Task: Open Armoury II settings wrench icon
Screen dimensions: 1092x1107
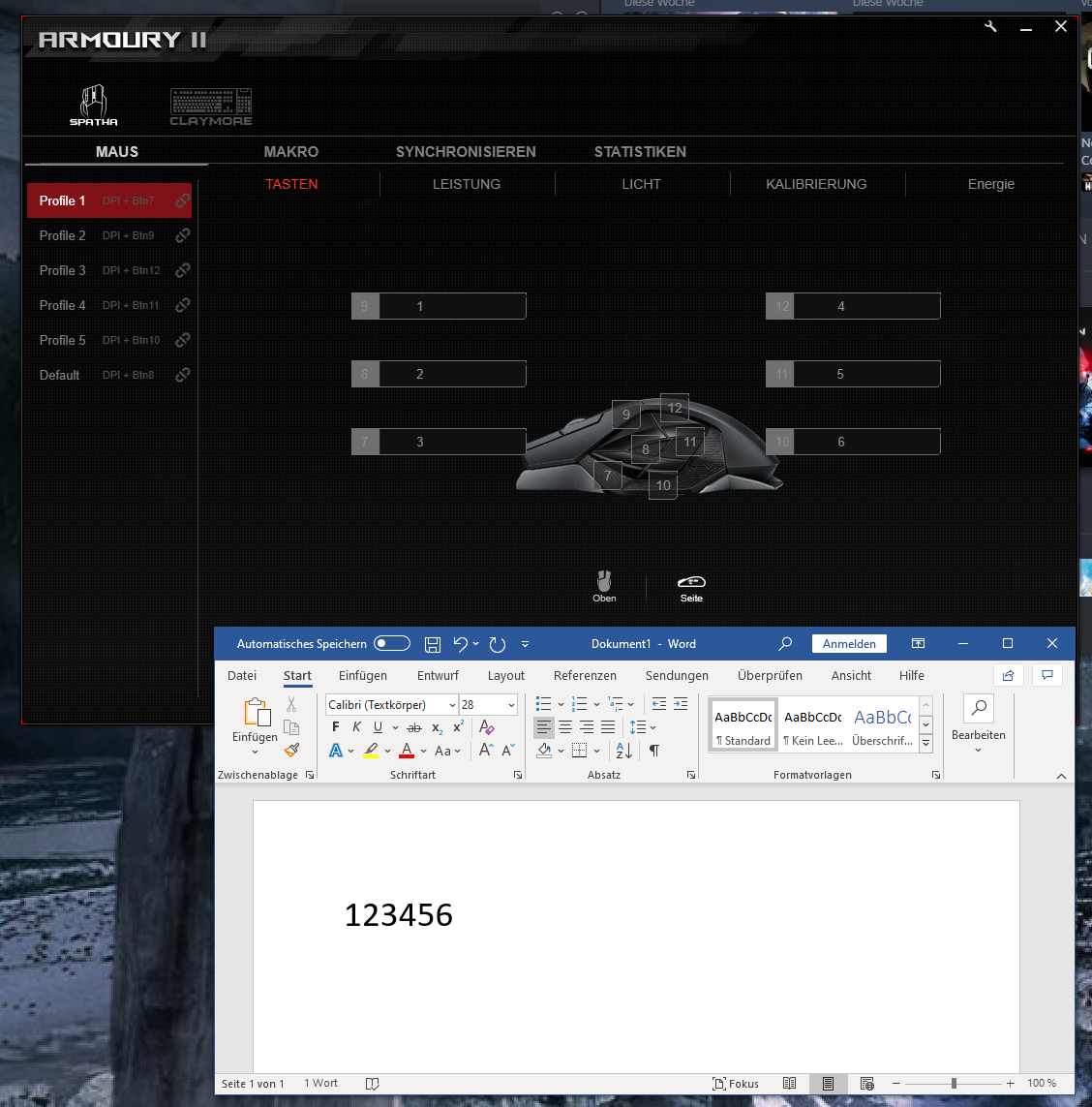Action: click(x=990, y=27)
